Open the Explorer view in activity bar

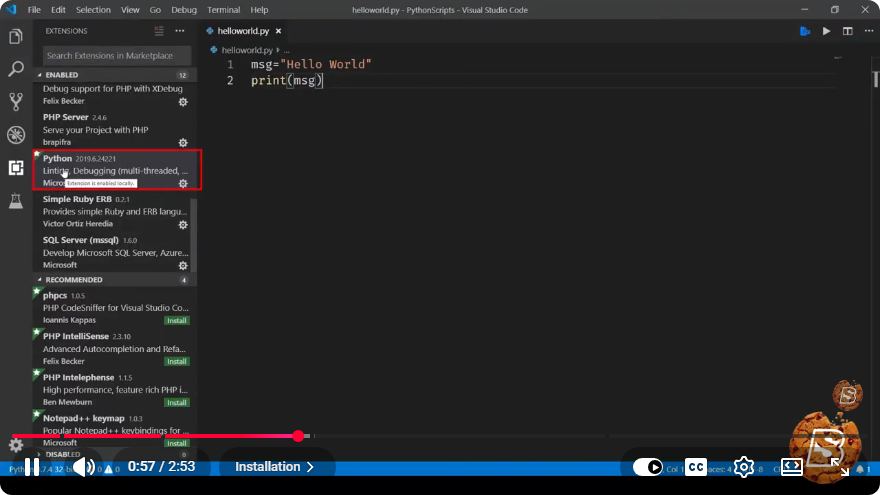(16, 36)
